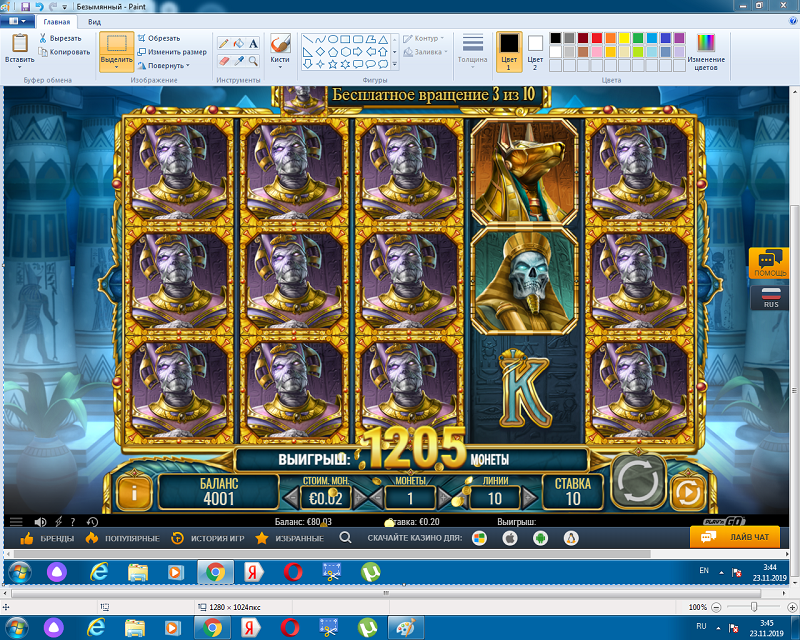
Task: Pick the orange color swatch
Action: [610, 38]
